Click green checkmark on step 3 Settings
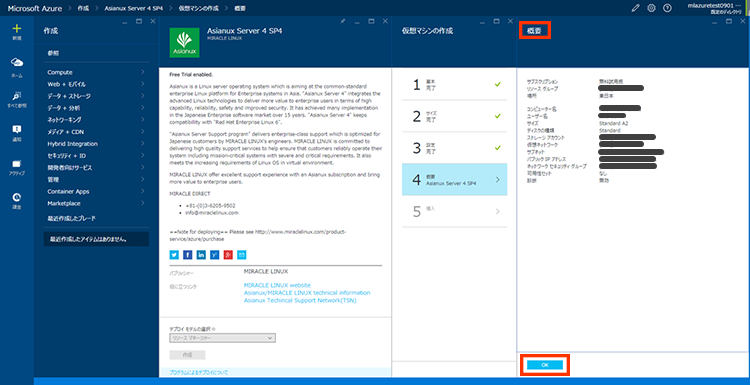 coord(497,147)
